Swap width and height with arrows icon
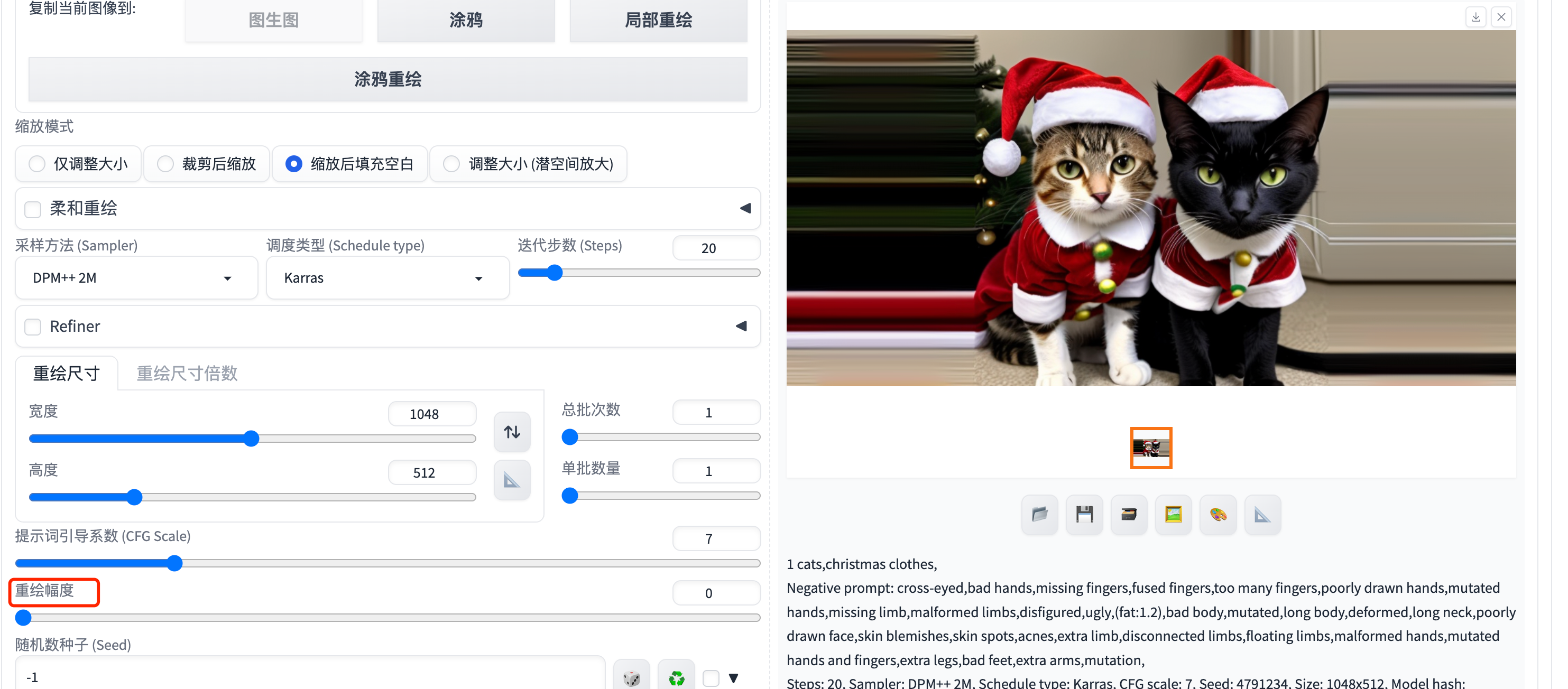Screen dimensions: 1568x689 coord(512,432)
